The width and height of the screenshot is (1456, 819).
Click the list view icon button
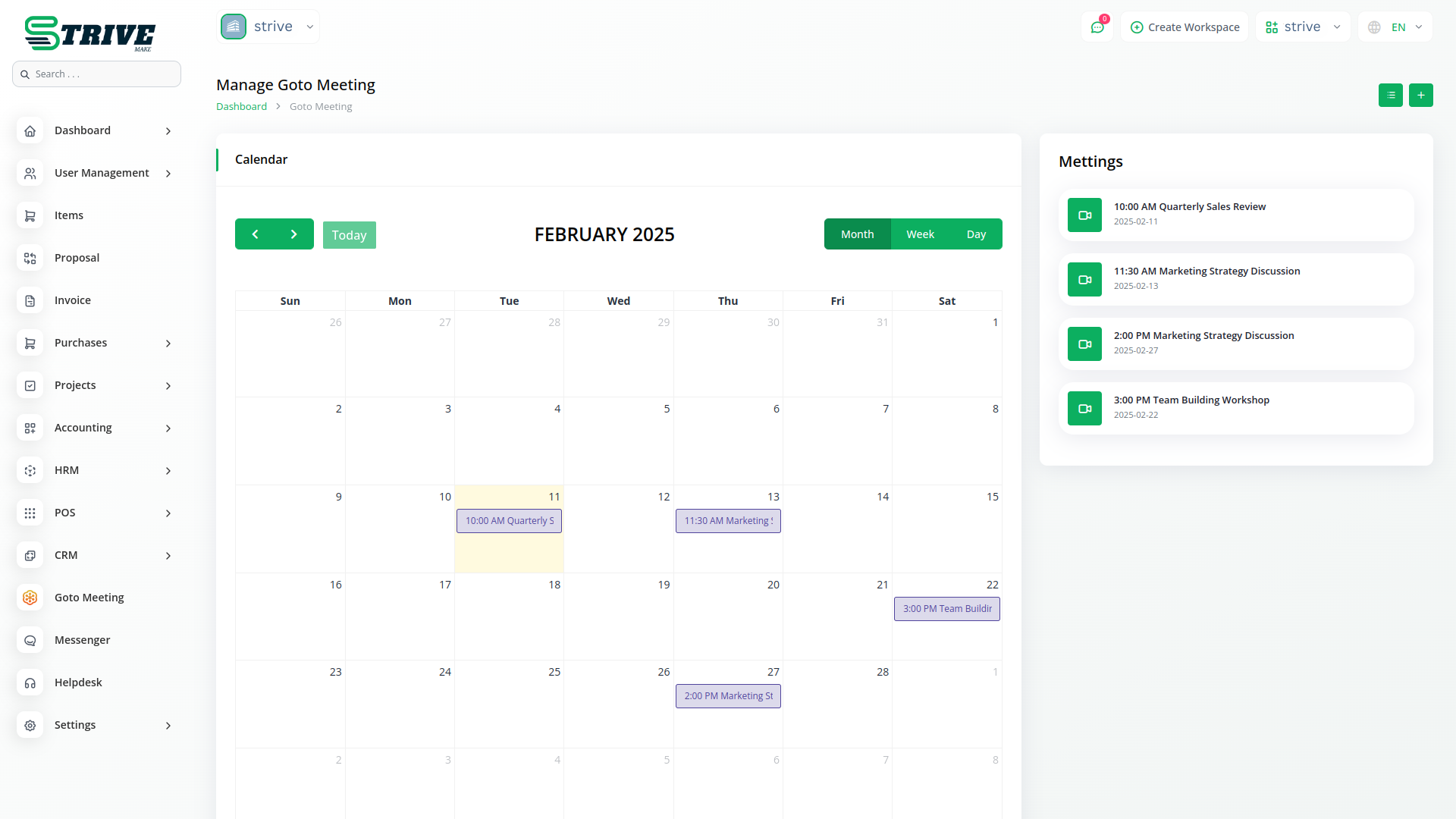[x=1390, y=95]
